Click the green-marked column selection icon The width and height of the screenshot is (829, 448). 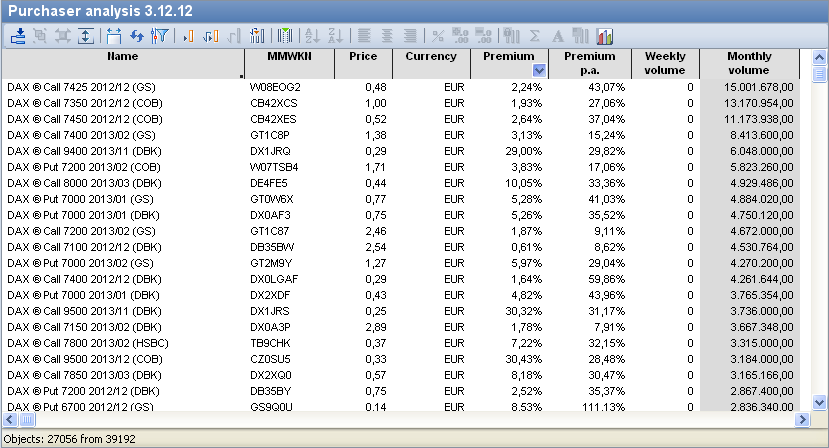285,36
